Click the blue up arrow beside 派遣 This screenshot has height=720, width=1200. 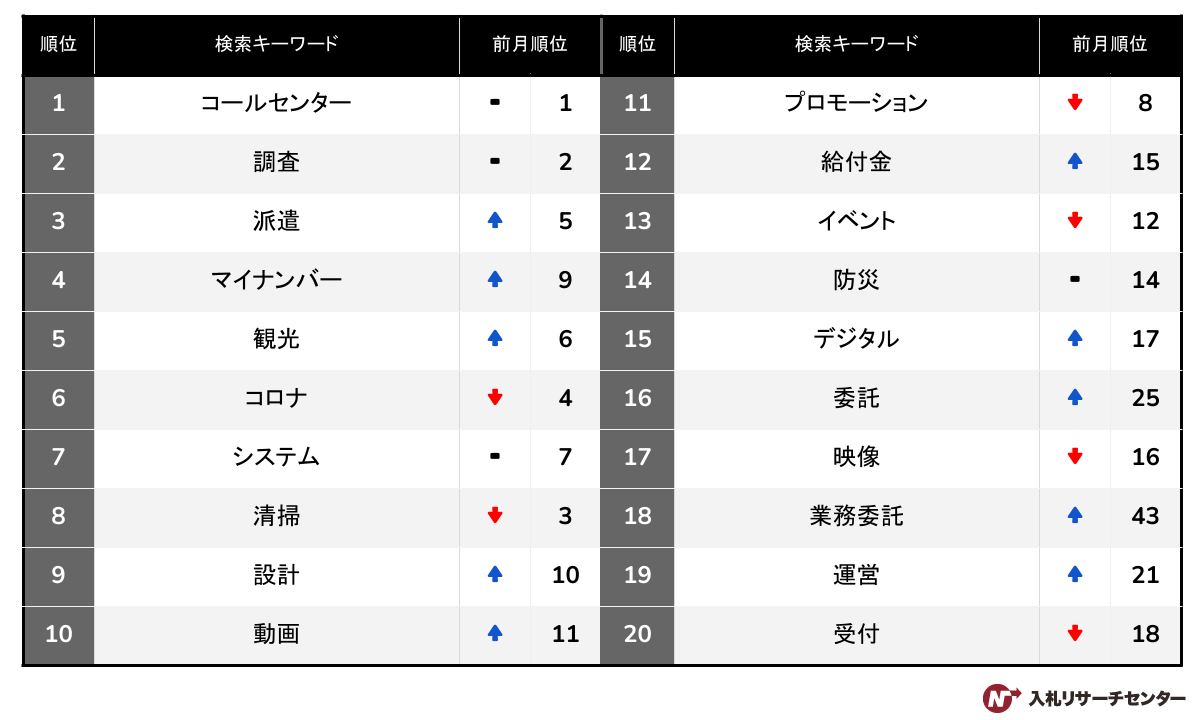click(x=494, y=220)
